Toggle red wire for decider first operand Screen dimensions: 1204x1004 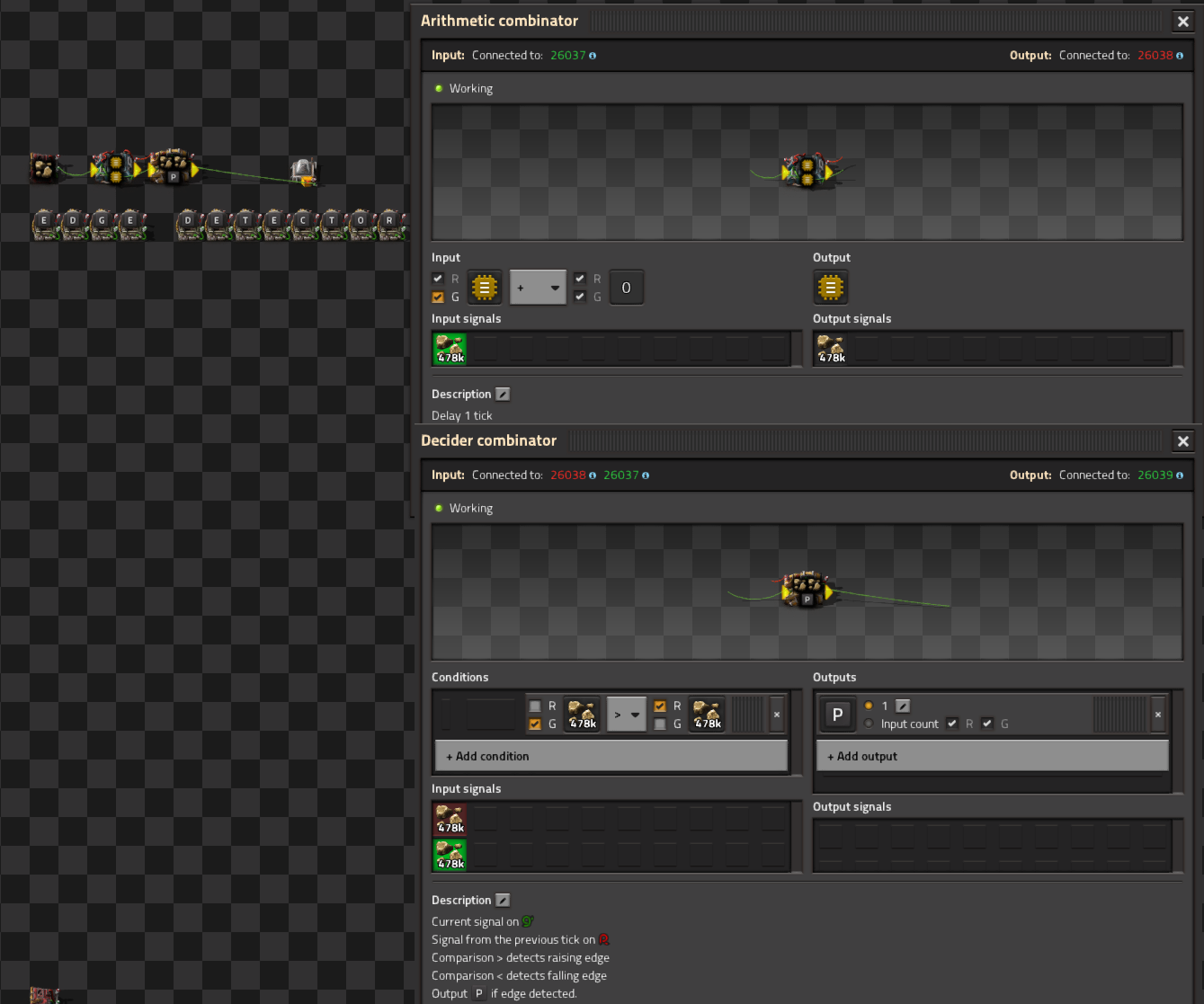[535, 706]
